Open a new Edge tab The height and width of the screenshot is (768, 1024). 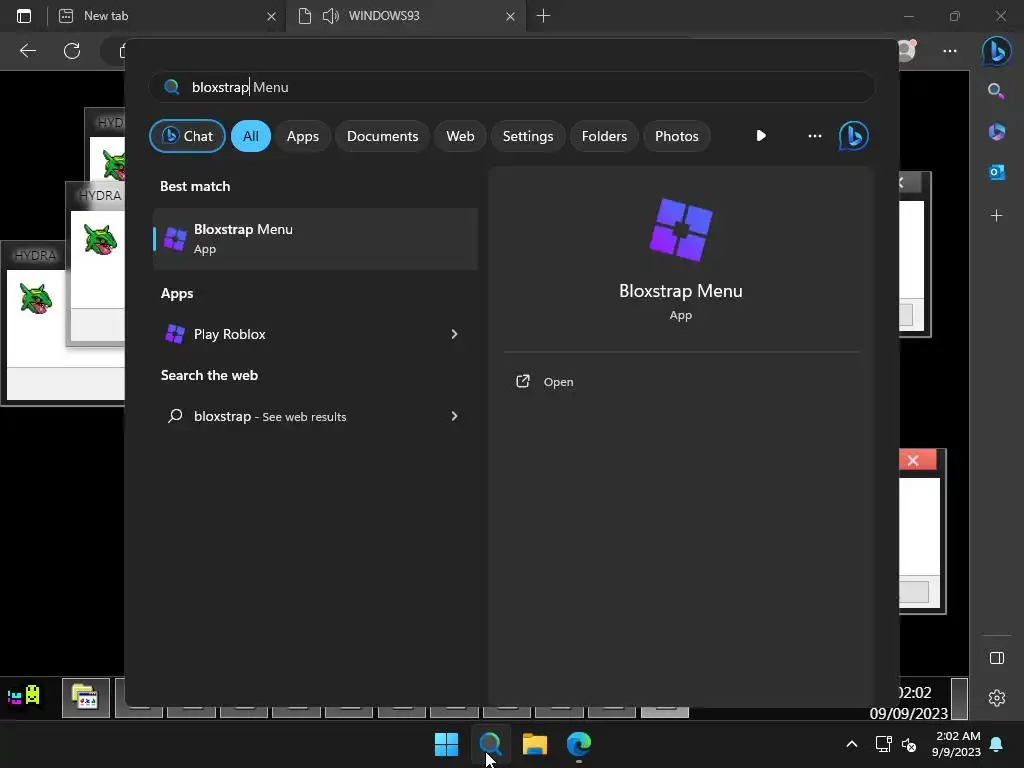coord(543,16)
